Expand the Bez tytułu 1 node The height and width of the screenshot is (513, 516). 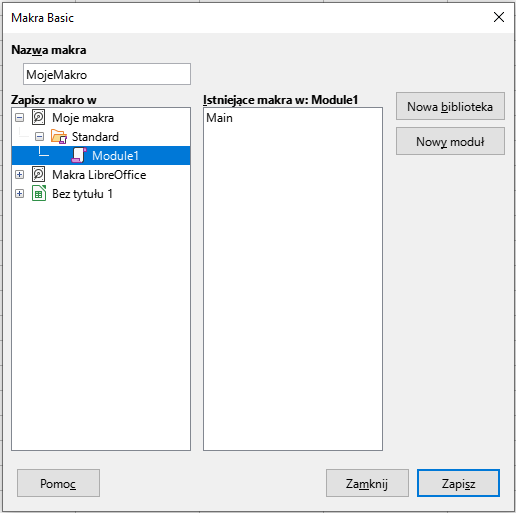tap(20, 194)
